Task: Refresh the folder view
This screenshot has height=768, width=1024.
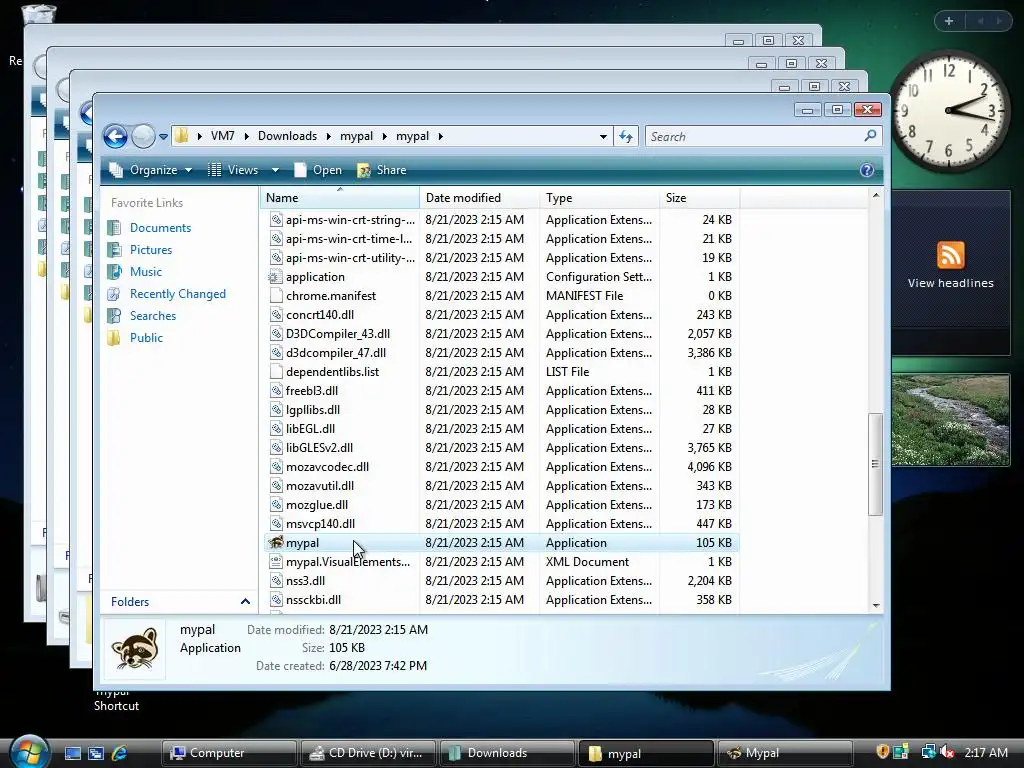Action: (626, 136)
